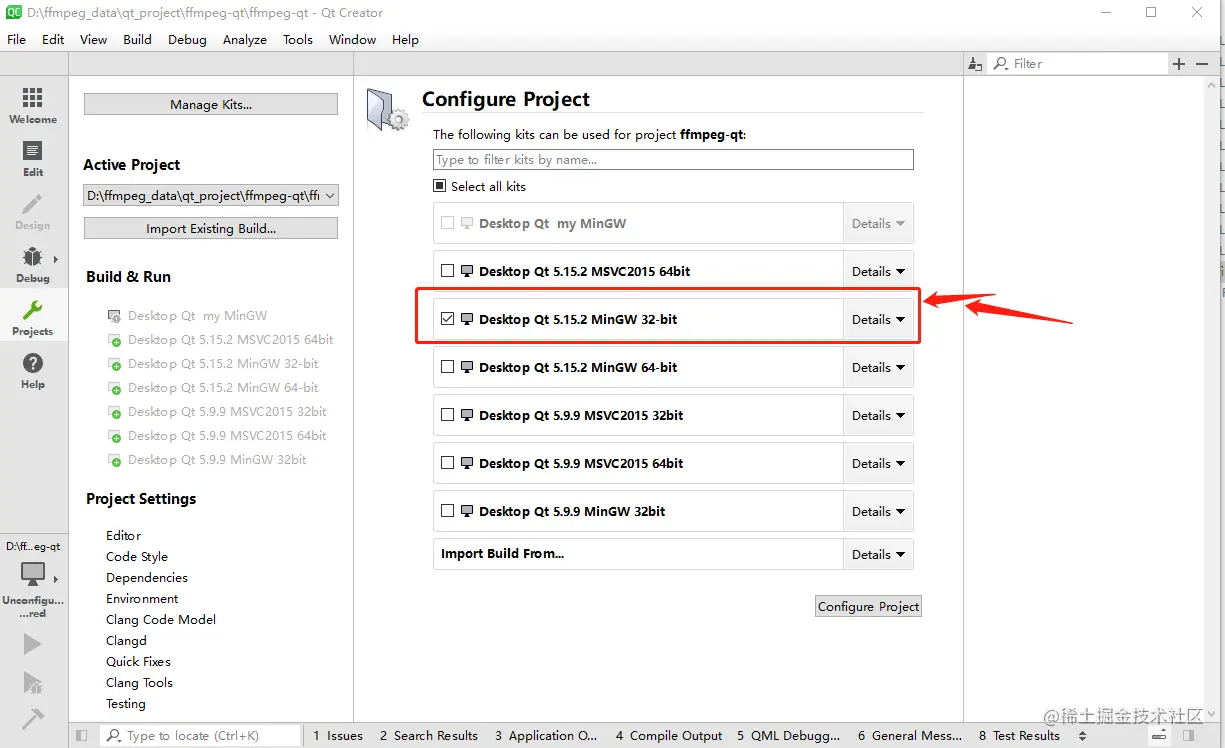Click the add plus icon in right panel
Screen dimensions: 1225x748
coord(1179,64)
